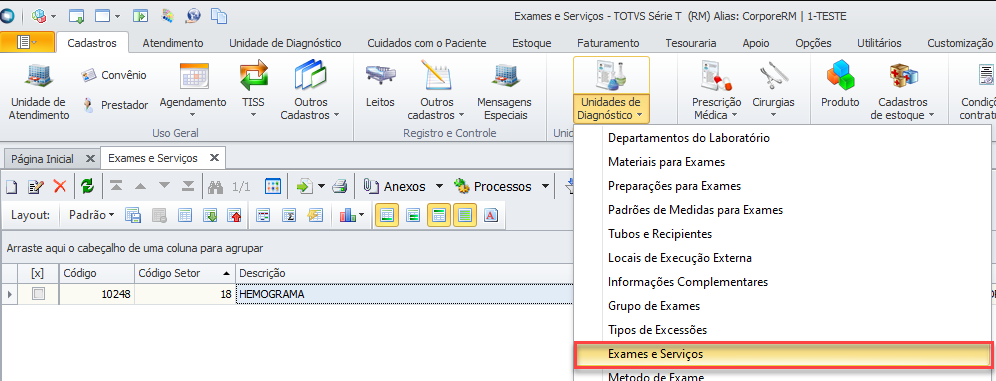Select Tubos e Recipientes menu item
Screen dimensions: 996x381
[x=660, y=234]
